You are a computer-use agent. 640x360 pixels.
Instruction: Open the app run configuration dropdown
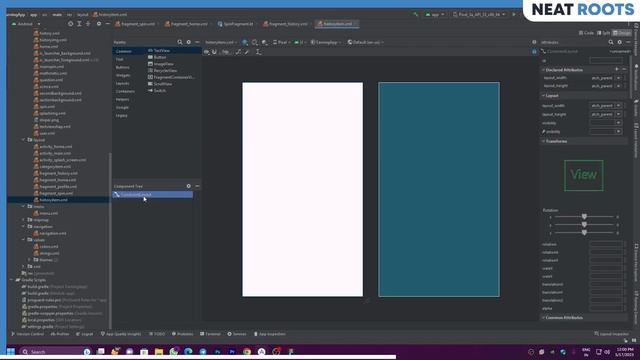pos(435,14)
